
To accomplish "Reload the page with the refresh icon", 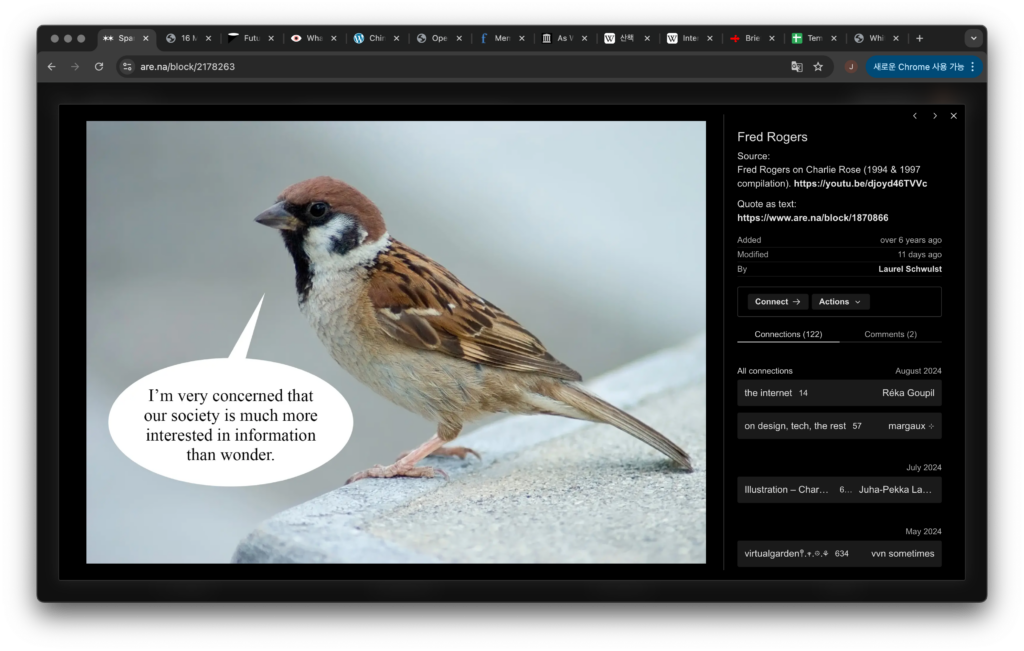I will [x=98, y=67].
